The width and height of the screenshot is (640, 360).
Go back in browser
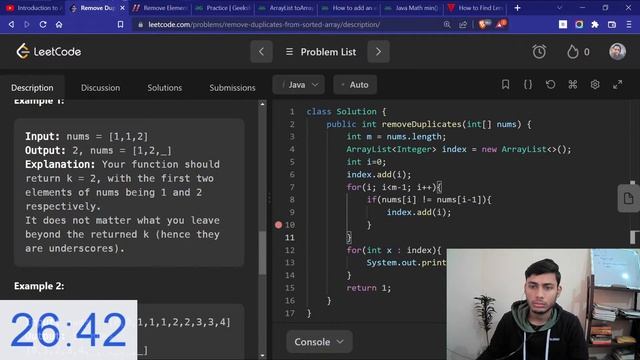click(11, 24)
